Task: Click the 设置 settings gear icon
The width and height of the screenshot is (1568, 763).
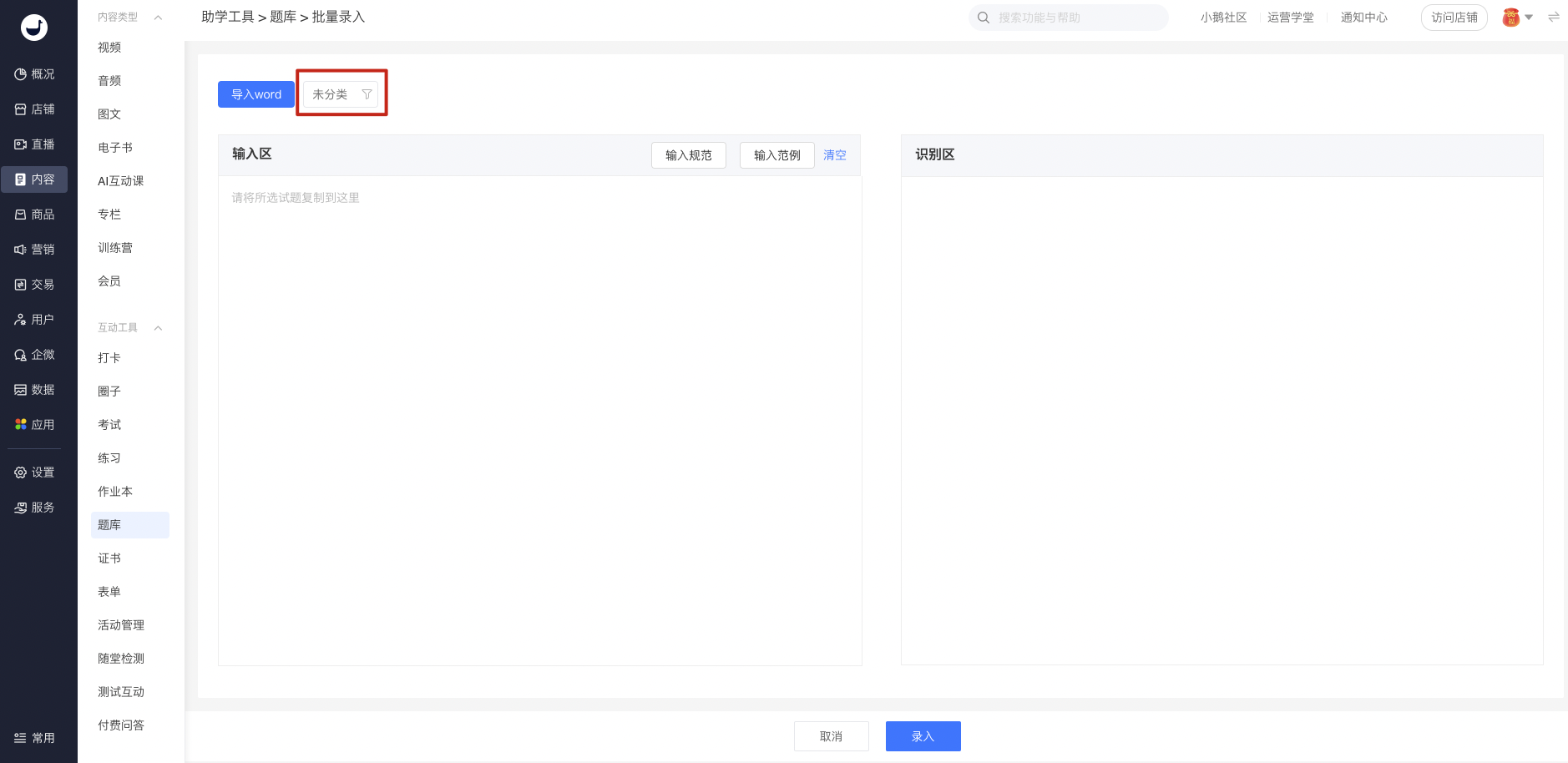Action: tap(20, 472)
